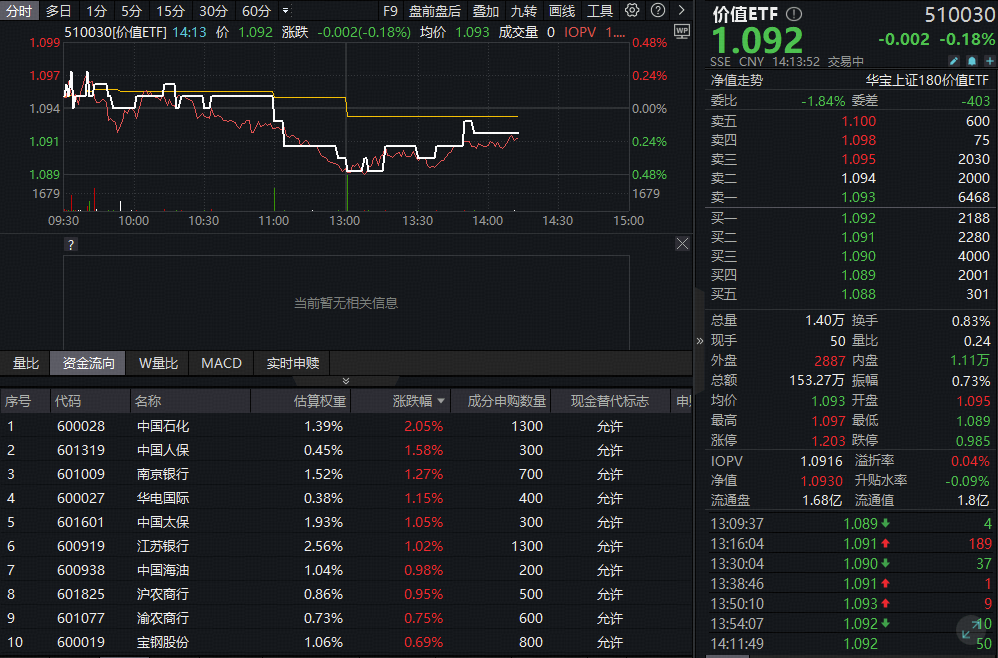998x658 pixels.
Task: Toggle 九转 indicator on chart
Action: tap(523, 11)
